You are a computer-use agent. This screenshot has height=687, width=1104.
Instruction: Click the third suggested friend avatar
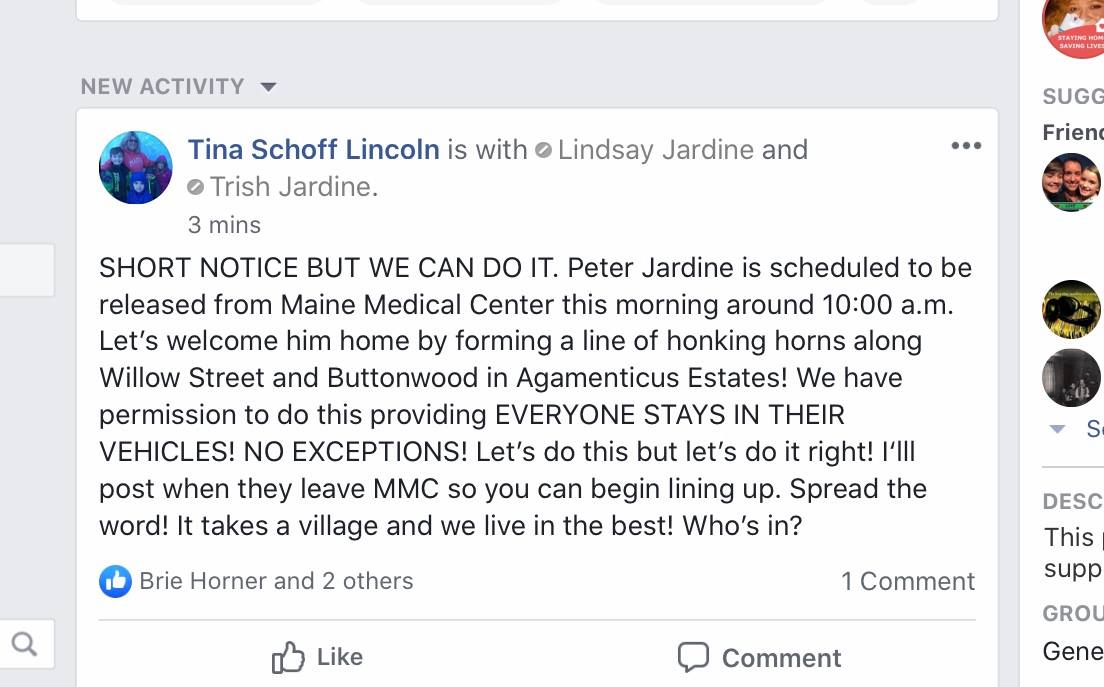pyautogui.click(x=1072, y=377)
